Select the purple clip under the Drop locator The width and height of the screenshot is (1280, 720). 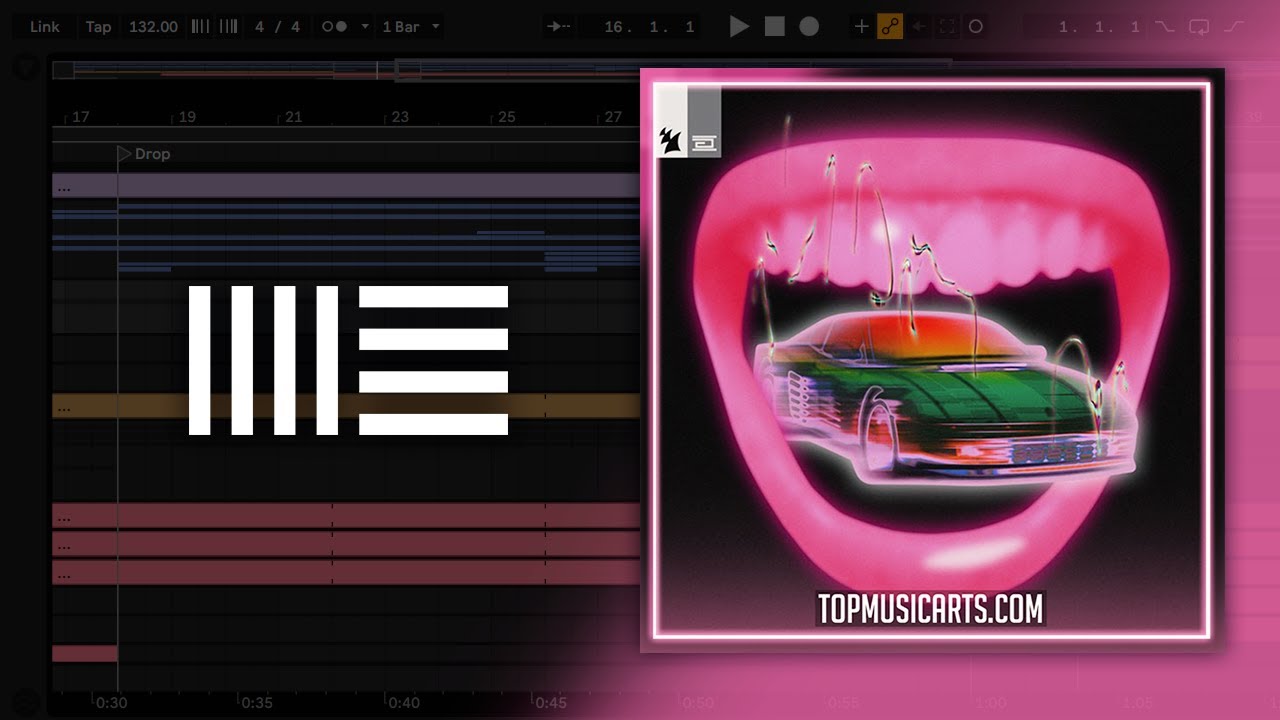346,185
